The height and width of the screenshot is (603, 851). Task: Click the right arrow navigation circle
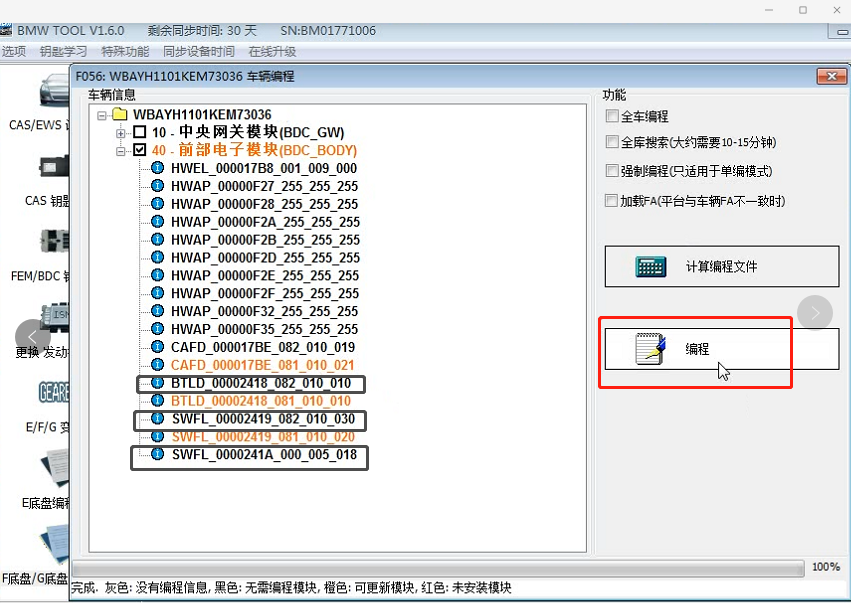pos(815,313)
